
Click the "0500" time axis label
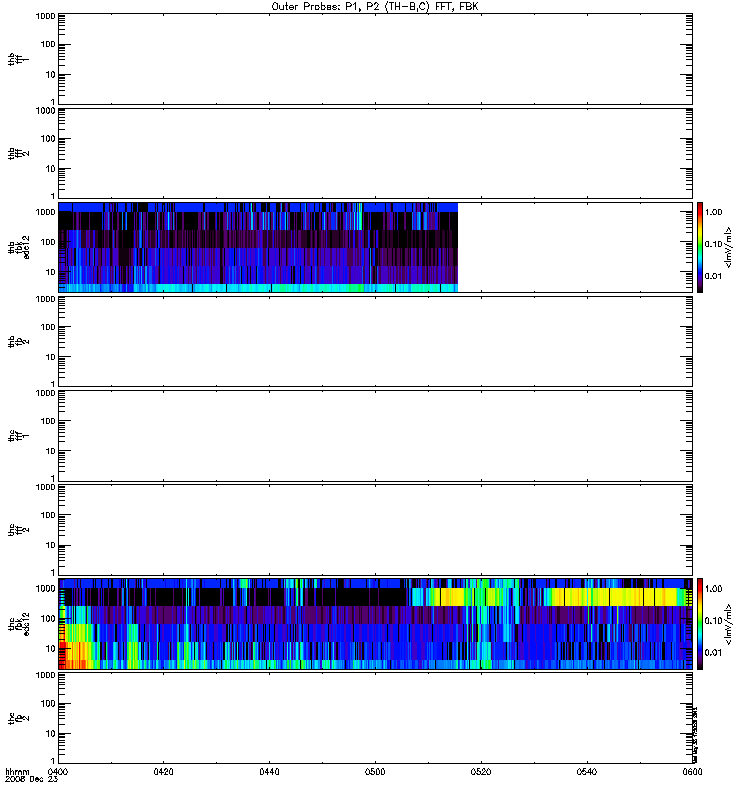tap(375, 771)
